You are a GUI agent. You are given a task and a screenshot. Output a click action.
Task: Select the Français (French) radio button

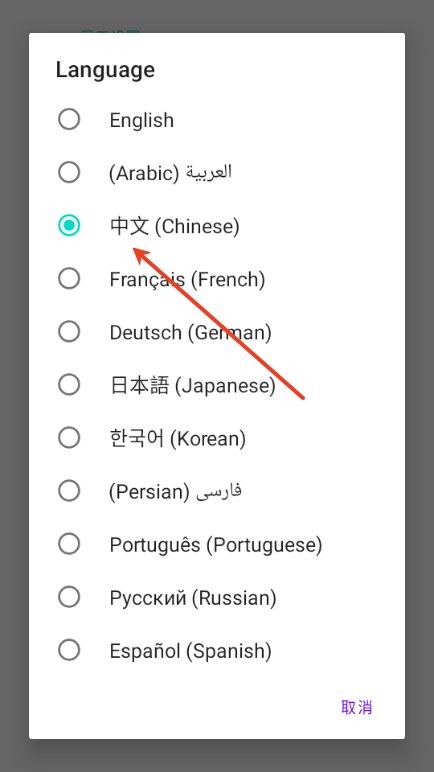pos(69,279)
